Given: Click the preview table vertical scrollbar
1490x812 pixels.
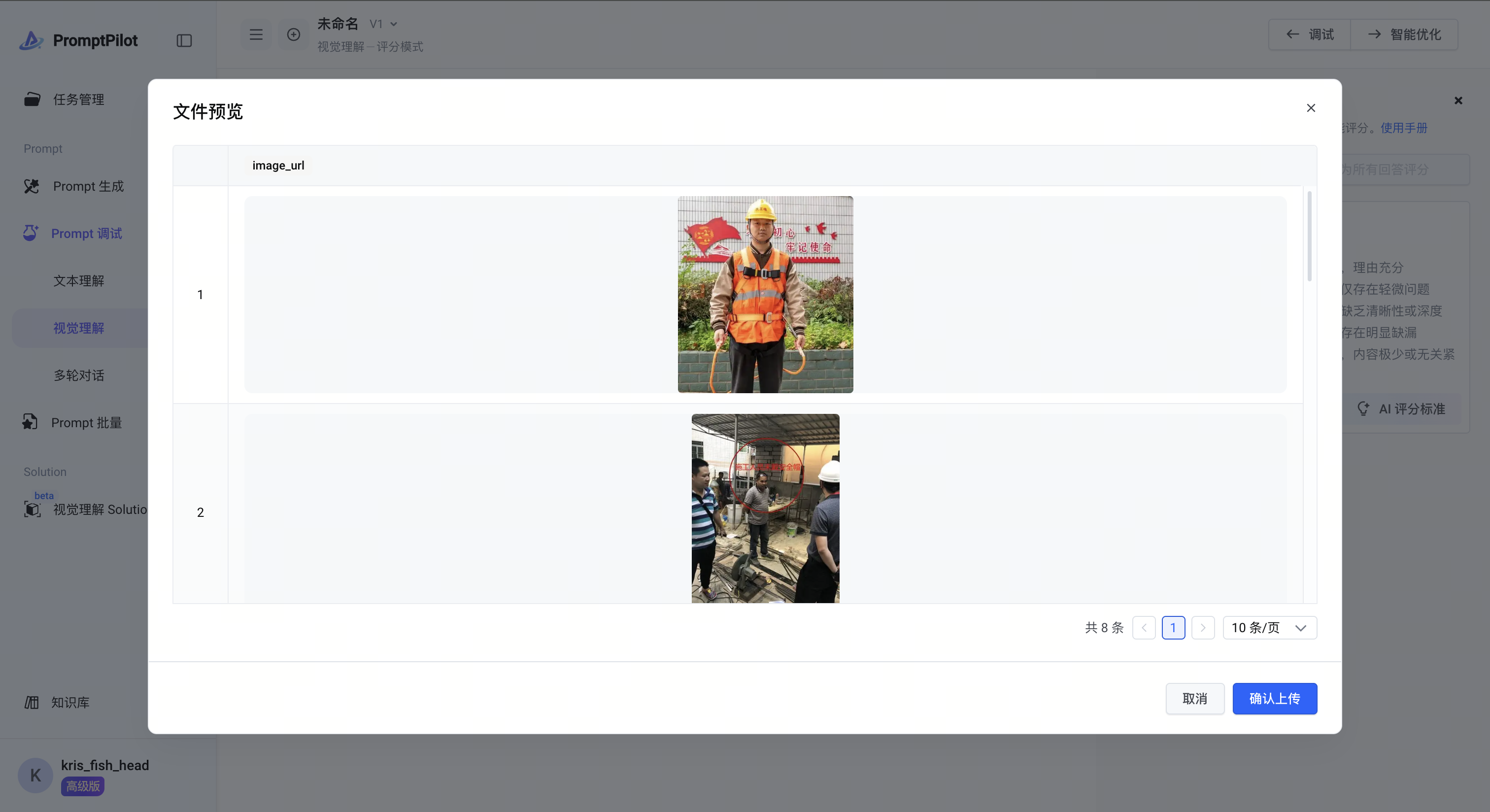Looking at the screenshot, I should click(x=1309, y=237).
